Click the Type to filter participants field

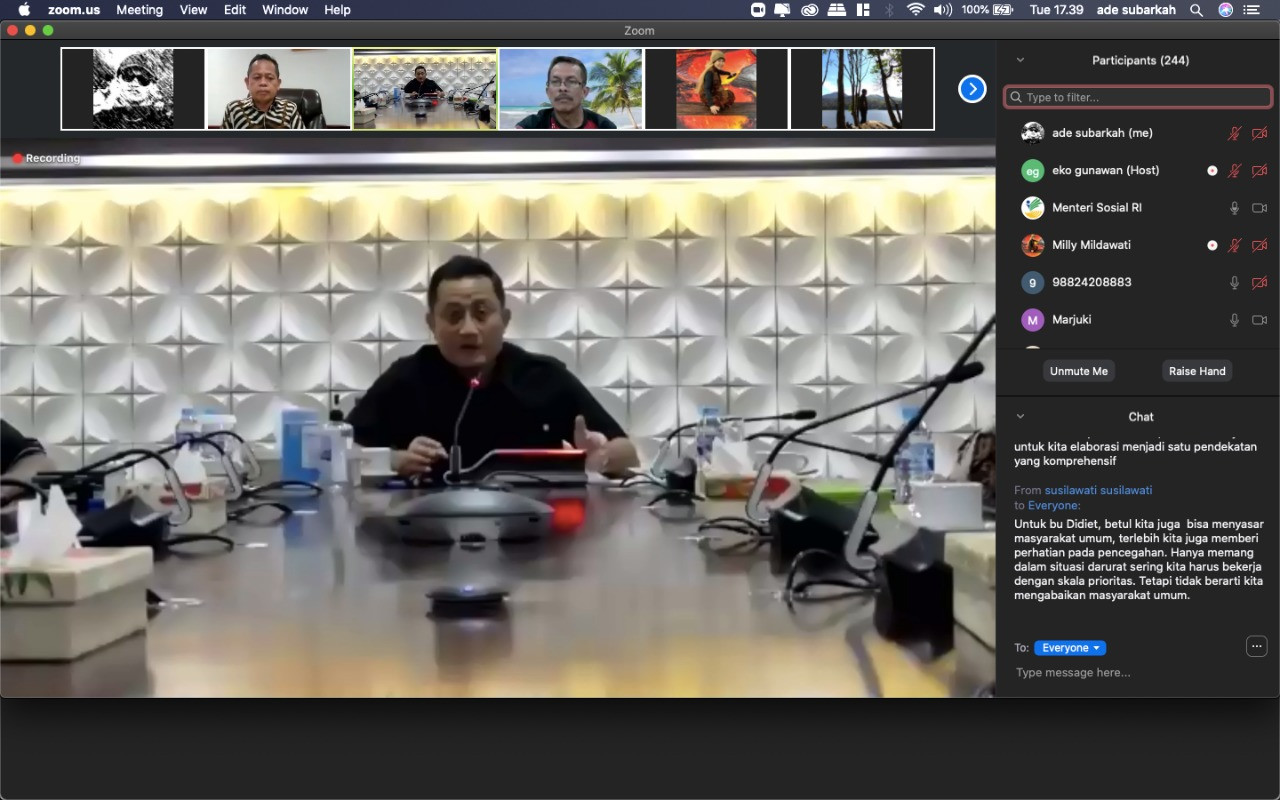(x=1138, y=97)
